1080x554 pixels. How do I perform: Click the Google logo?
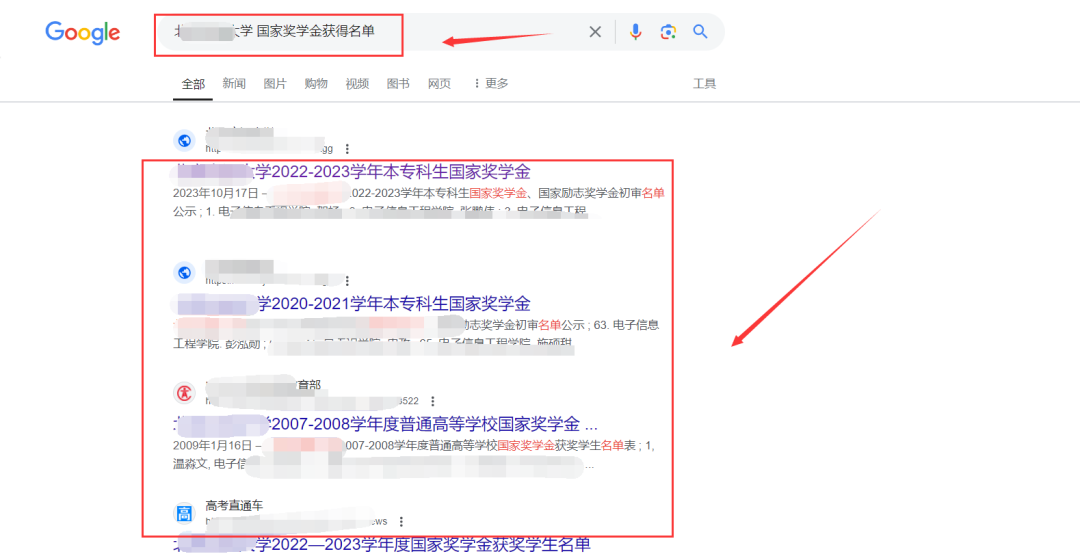(83, 32)
